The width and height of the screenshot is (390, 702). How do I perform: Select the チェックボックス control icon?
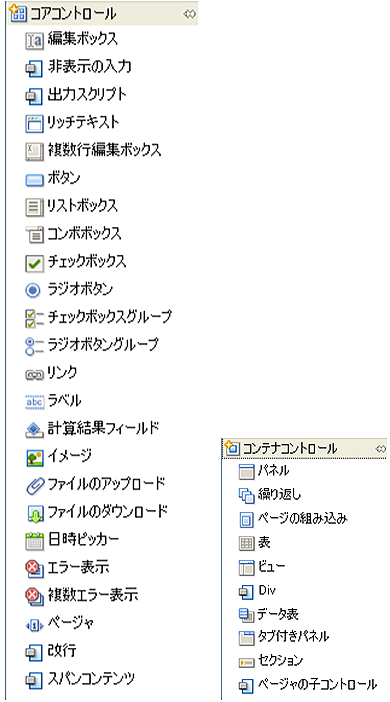point(34,263)
